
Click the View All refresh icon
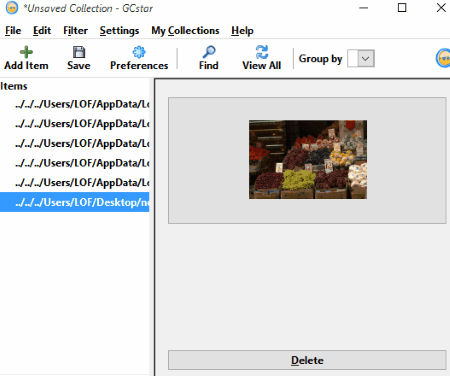[262, 52]
